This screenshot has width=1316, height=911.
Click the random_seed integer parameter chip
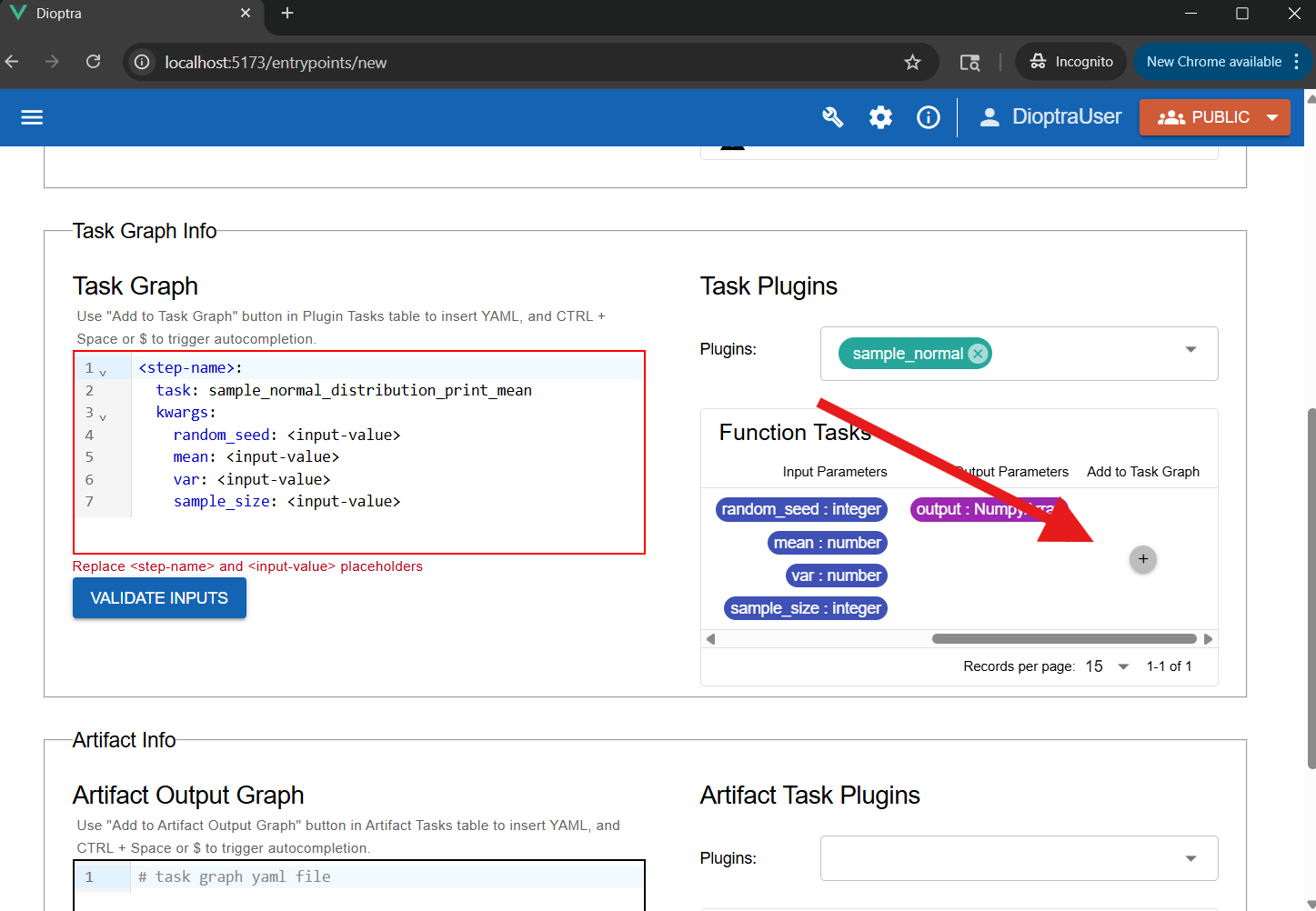(x=801, y=509)
